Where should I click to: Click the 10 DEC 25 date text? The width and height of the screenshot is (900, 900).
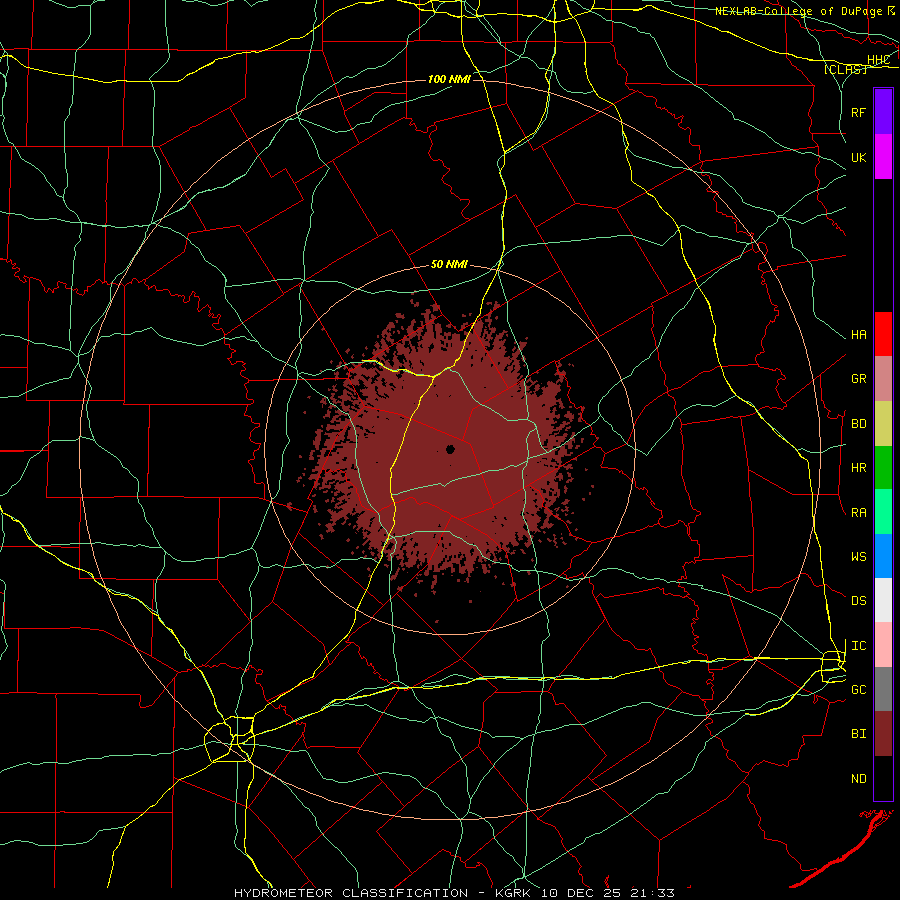coord(579,893)
